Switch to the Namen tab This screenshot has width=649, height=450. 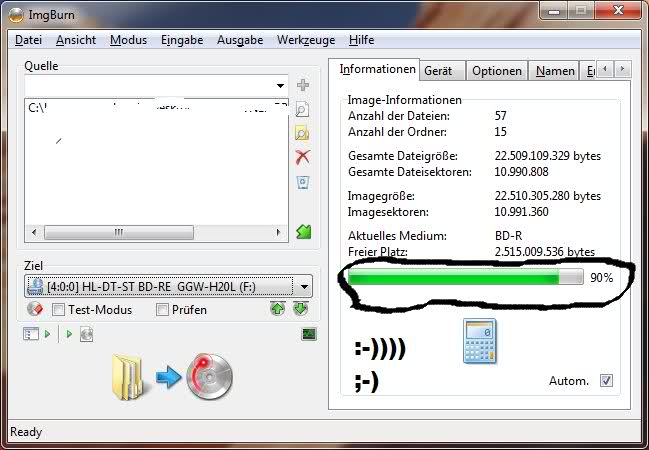(555, 71)
